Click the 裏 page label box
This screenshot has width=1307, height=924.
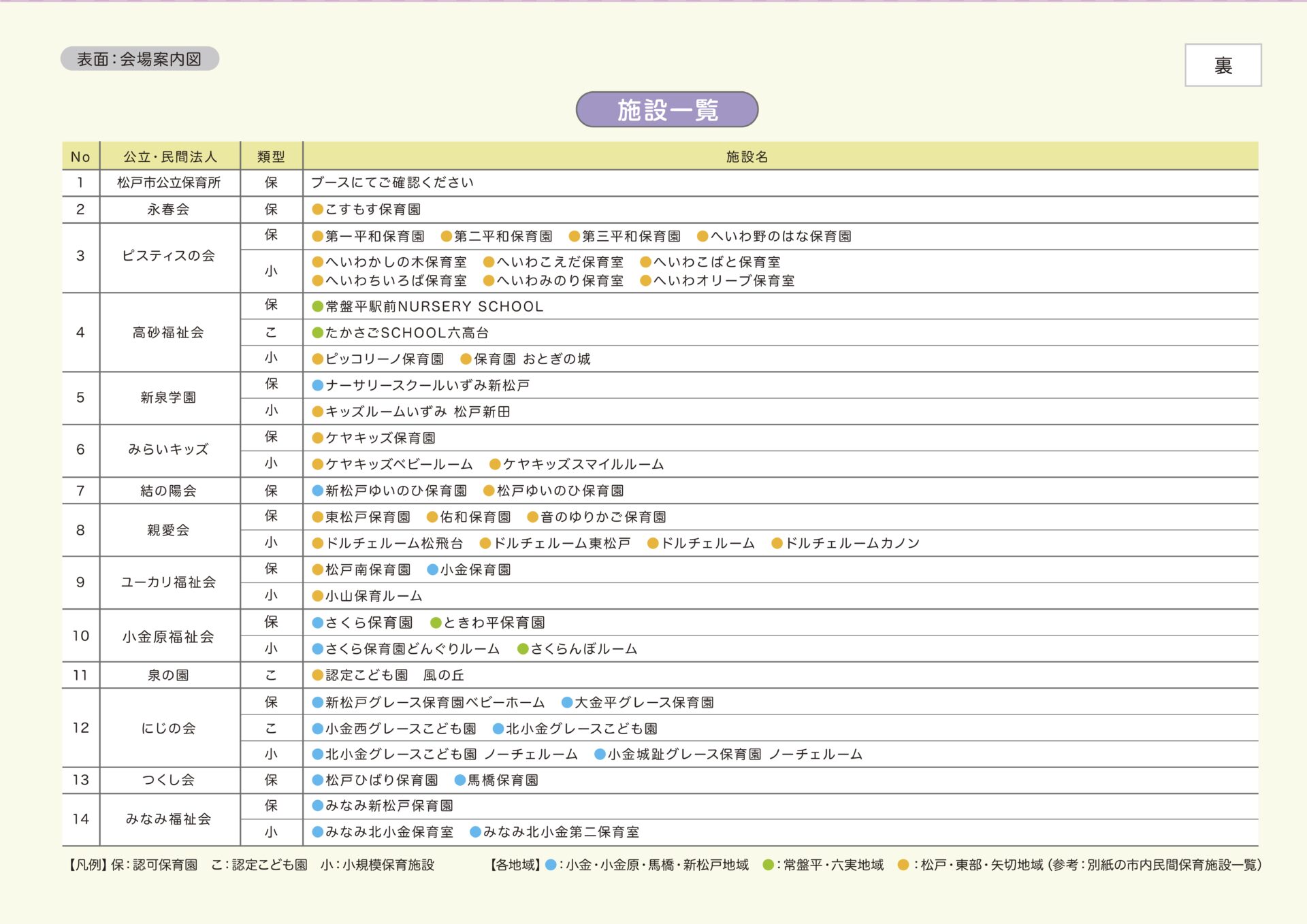point(1223,65)
